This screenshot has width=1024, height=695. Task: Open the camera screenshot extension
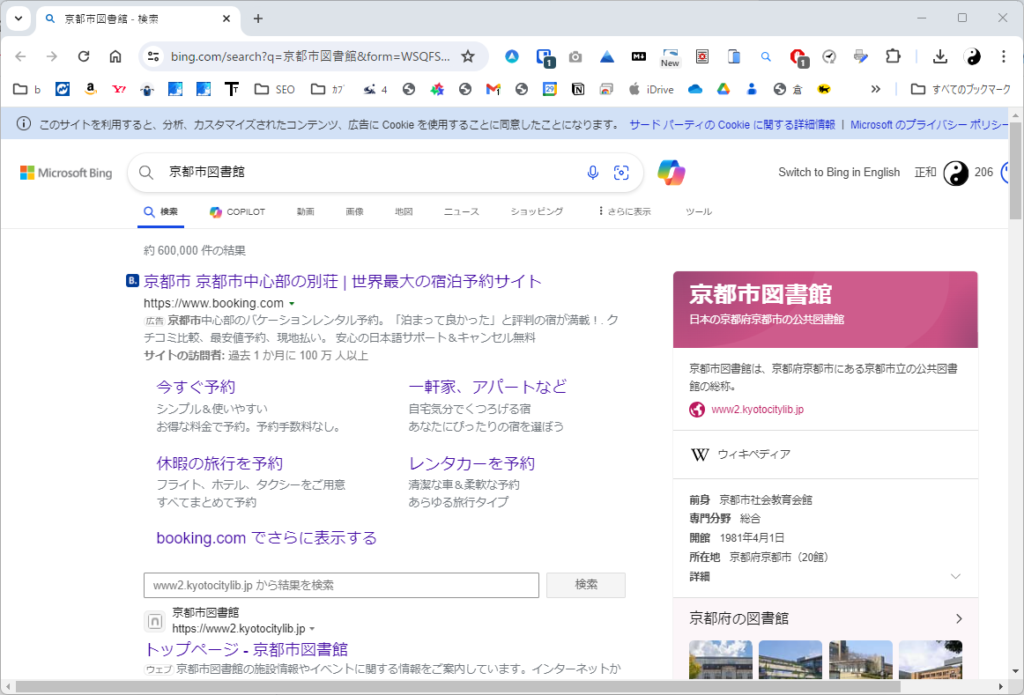click(575, 57)
